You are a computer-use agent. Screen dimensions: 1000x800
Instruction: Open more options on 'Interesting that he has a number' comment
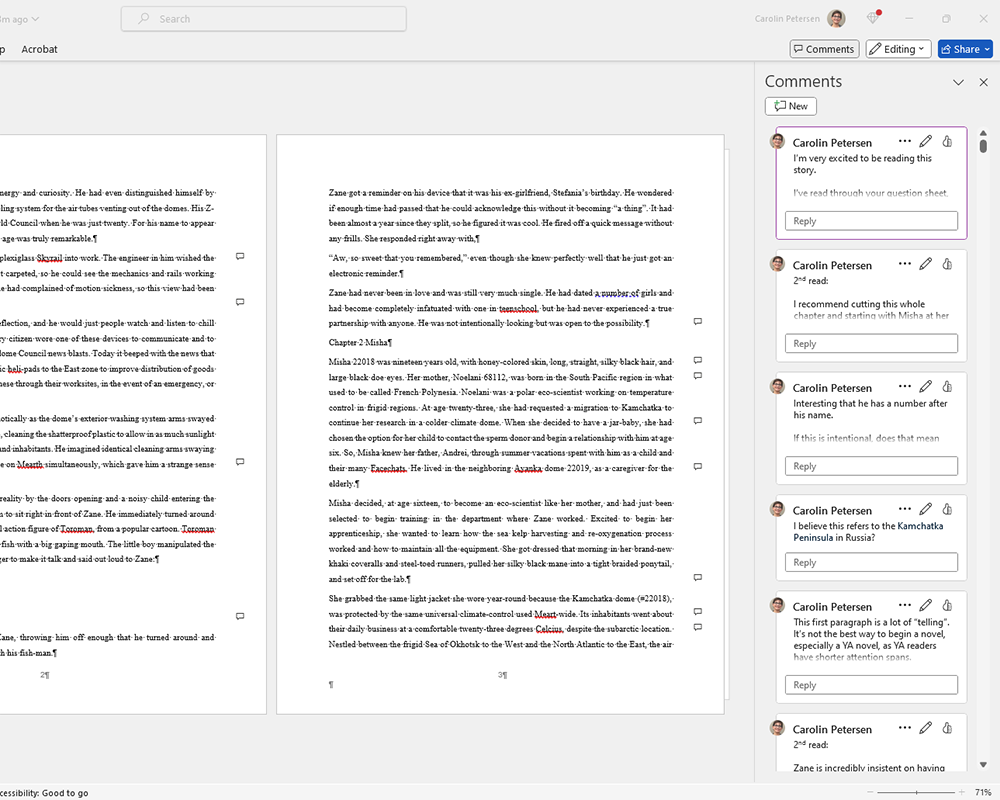pos(904,386)
